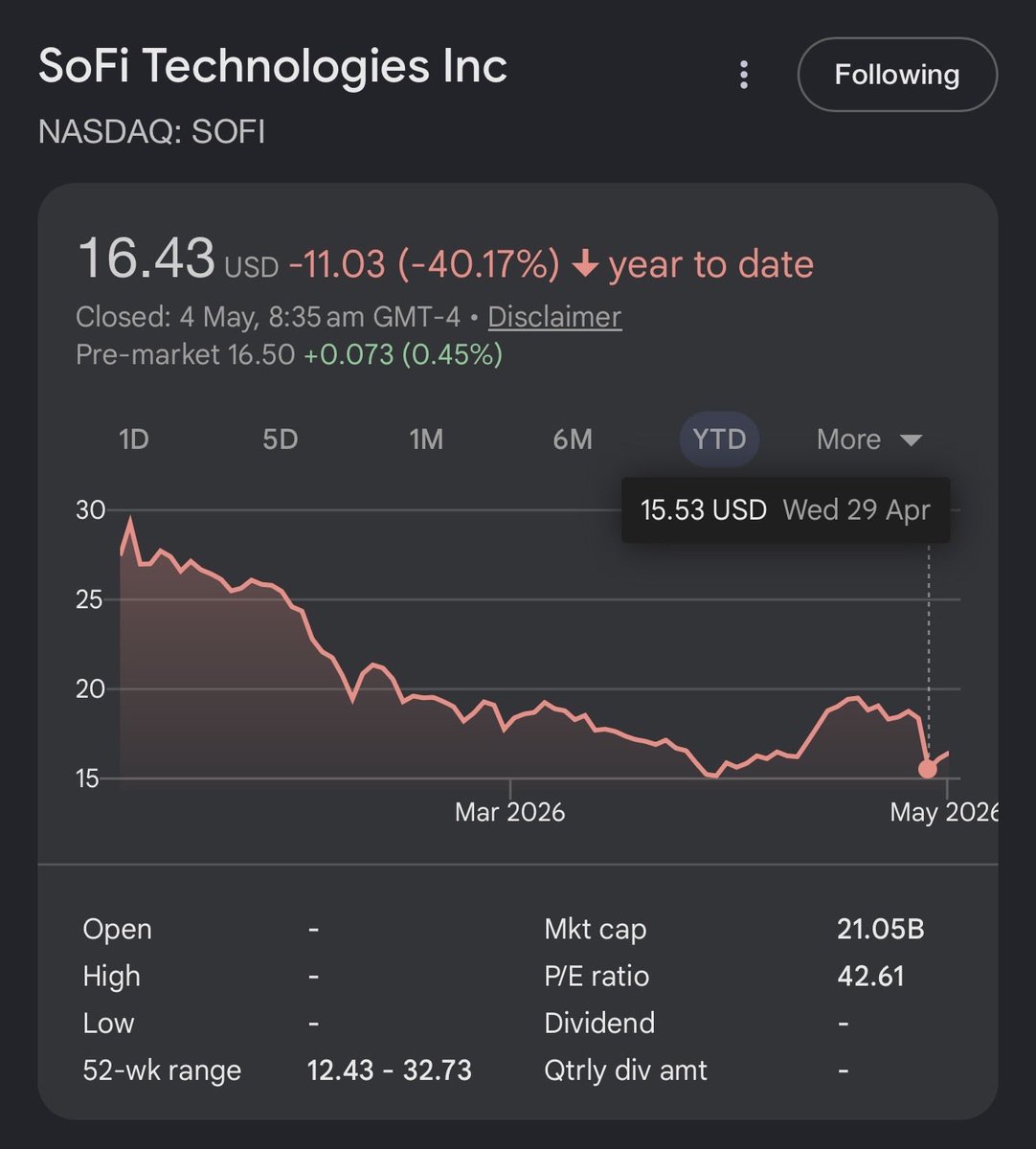Viewport: 1036px width, 1149px height.
Task: Click the P/E ratio label
Action: pyautogui.click(x=597, y=976)
